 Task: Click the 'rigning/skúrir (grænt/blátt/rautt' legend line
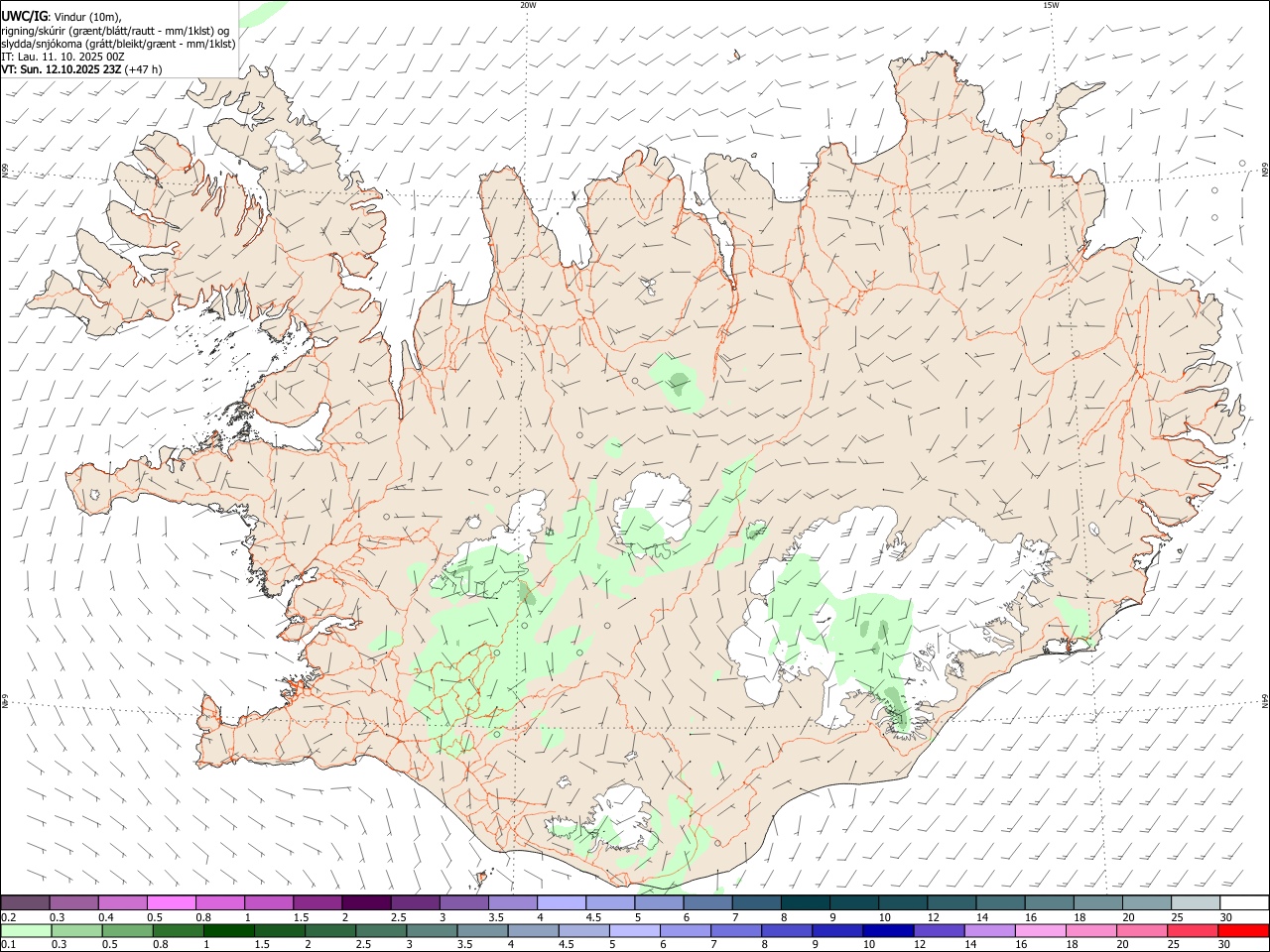pyautogui.click(x=115, y=31)
